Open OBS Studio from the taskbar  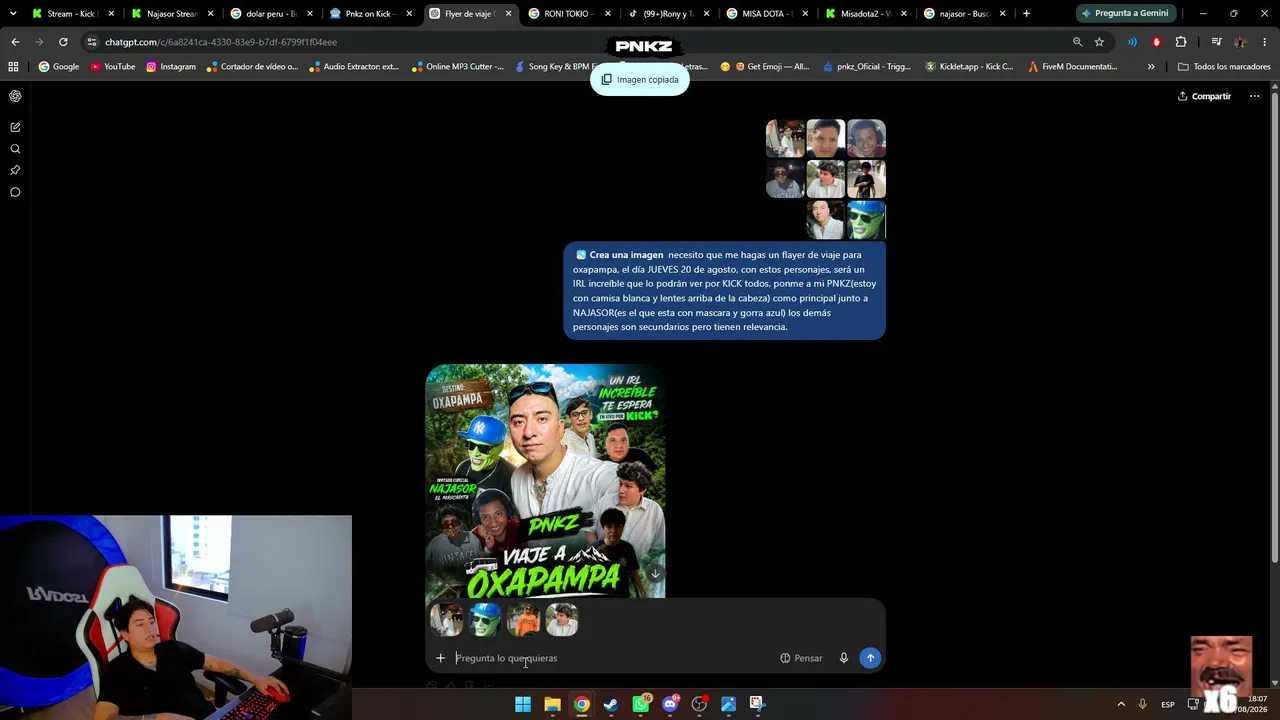point(699,704)
